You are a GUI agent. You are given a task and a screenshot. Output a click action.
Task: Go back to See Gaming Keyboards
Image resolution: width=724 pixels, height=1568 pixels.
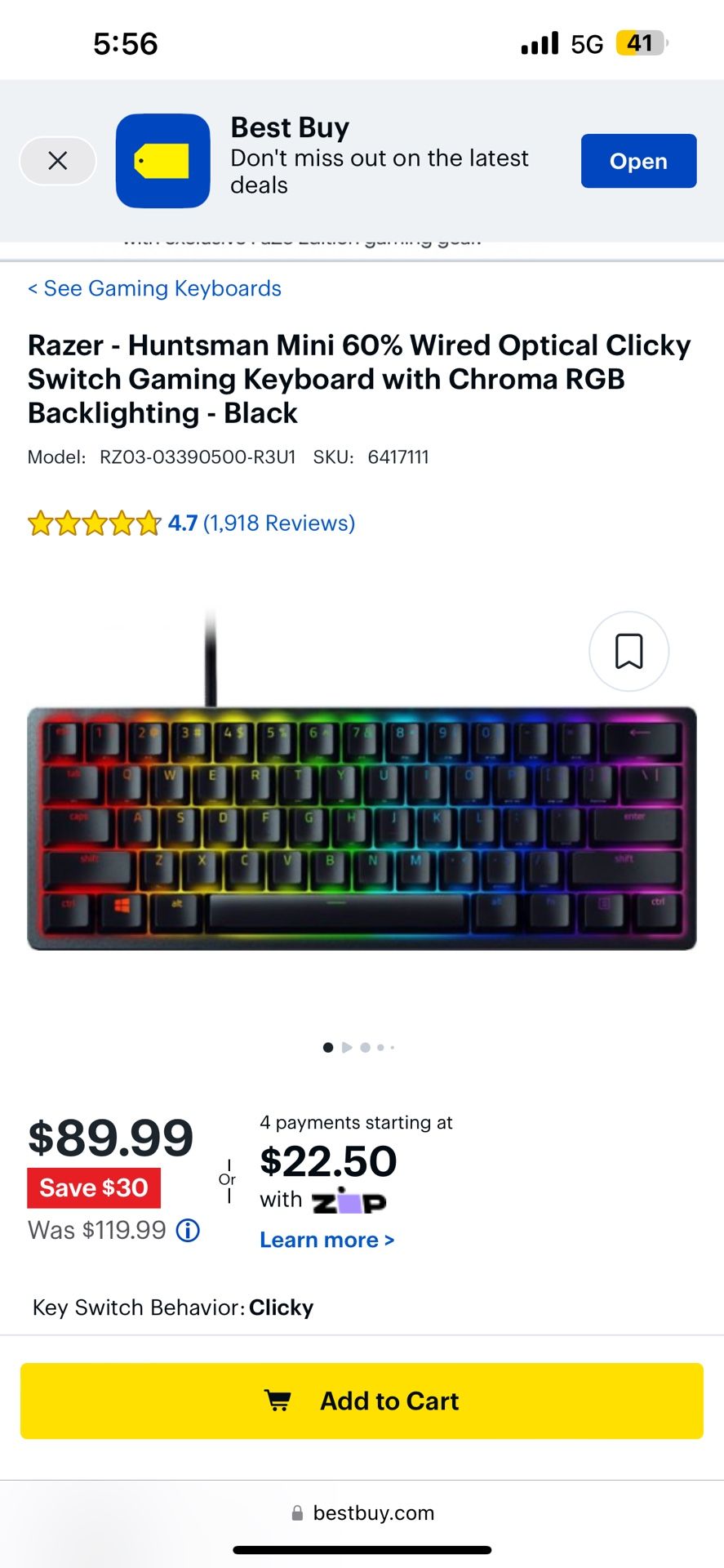pos(154,288)
